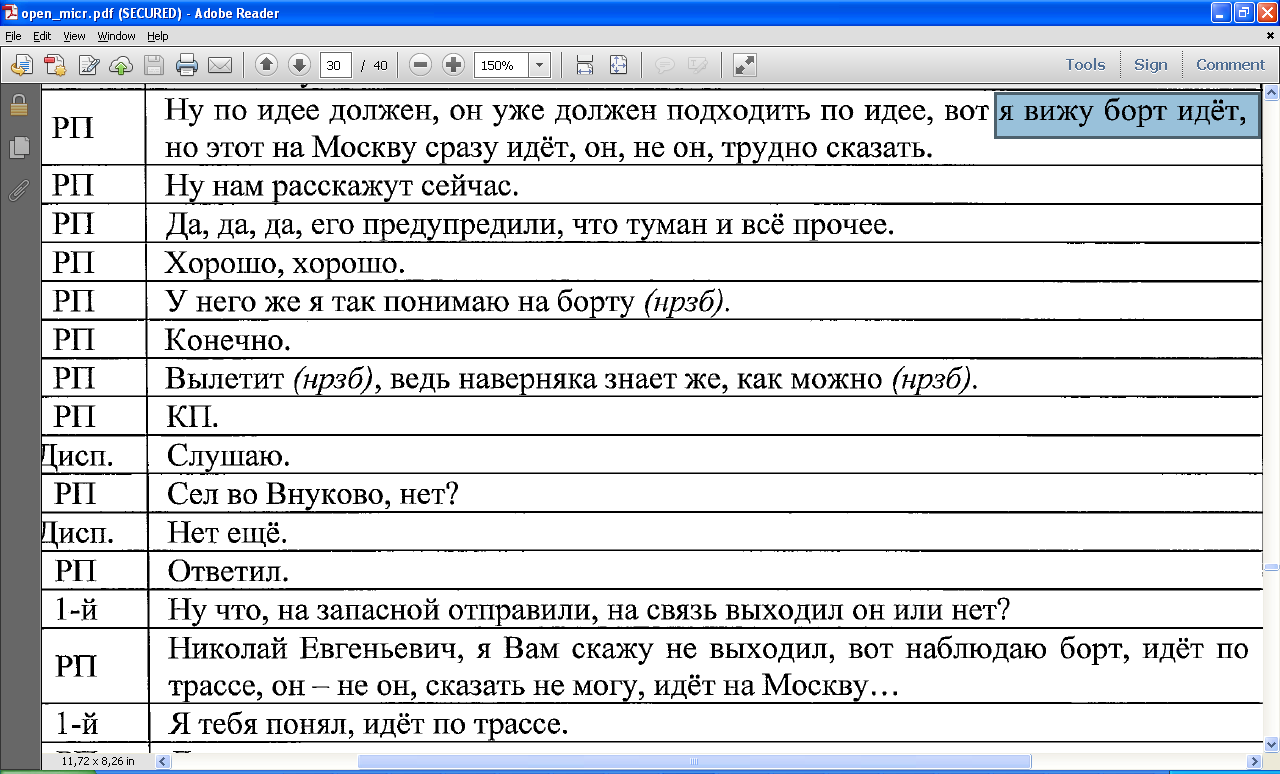Click the highlighted text 'я вижу борт идёт,'
This screenshot has width=1280, height=774.
1127,113
